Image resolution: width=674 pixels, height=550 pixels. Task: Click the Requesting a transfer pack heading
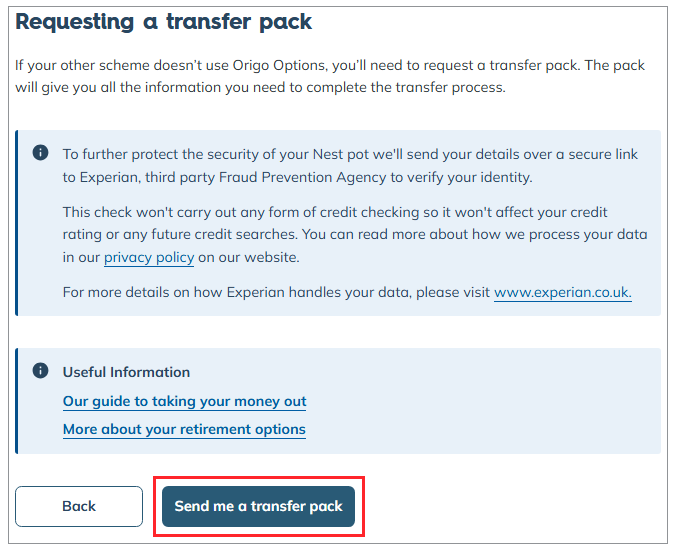click(163, 22)
